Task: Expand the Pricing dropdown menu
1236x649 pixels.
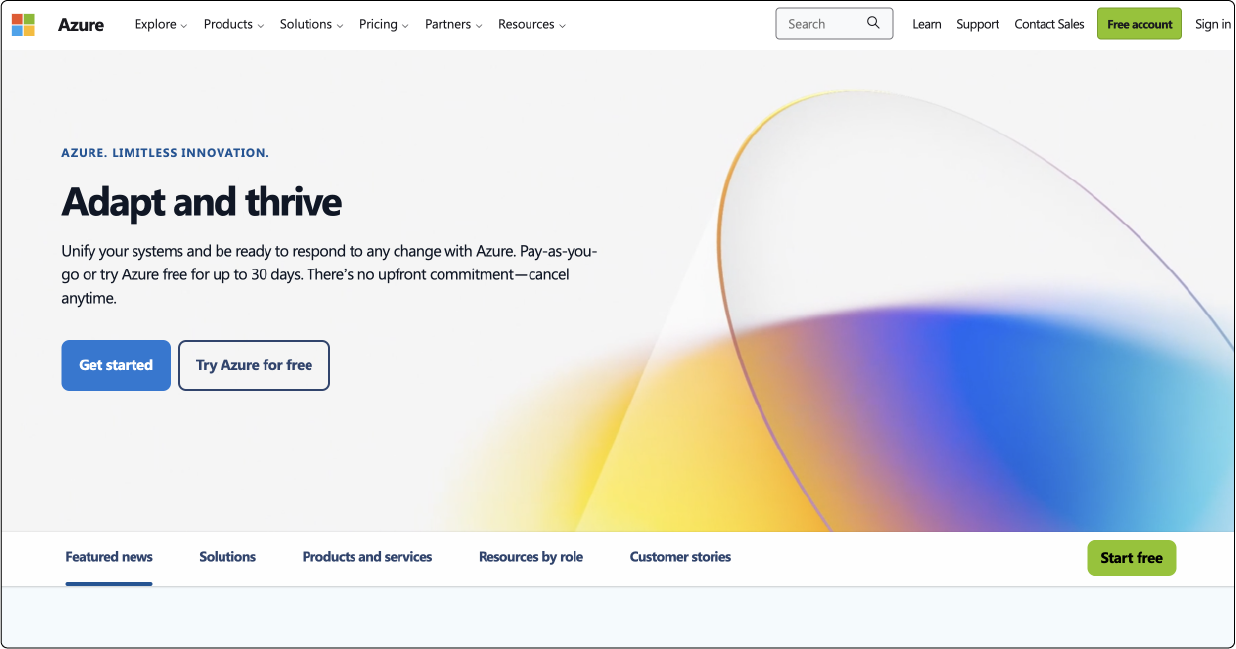Action: 384,24
